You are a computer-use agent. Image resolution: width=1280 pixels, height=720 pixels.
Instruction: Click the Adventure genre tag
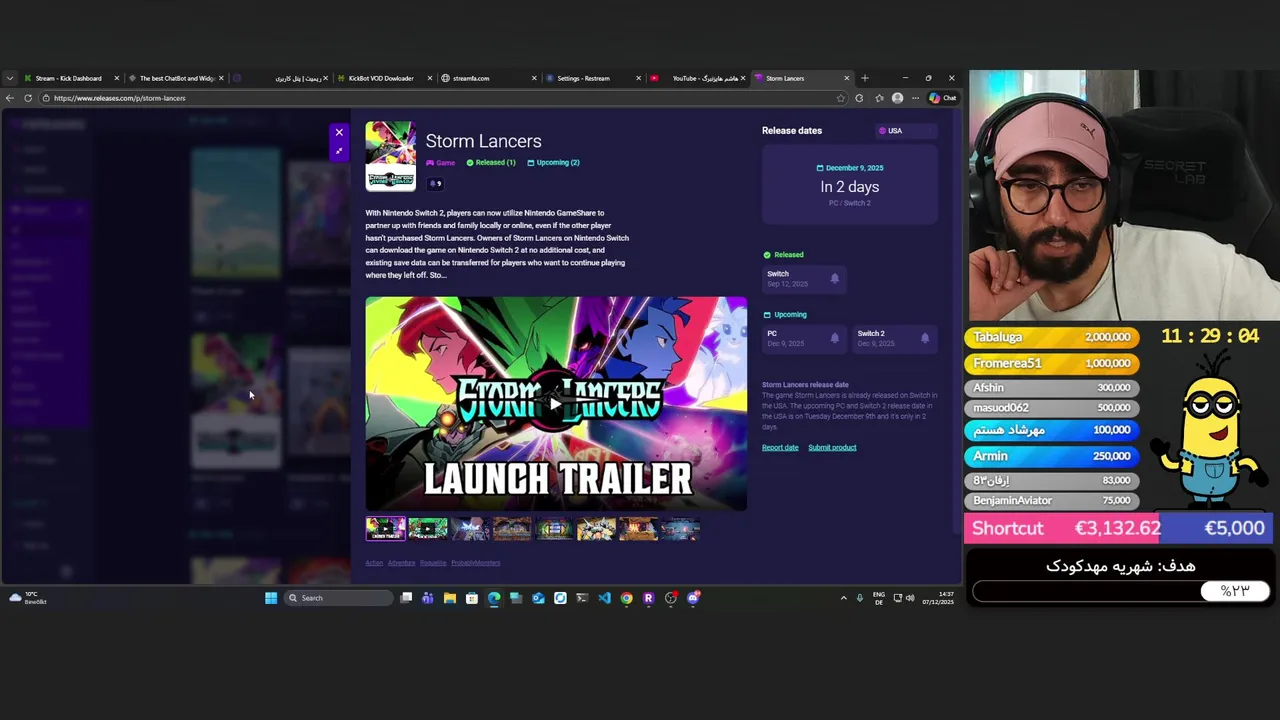coord(401,563)
